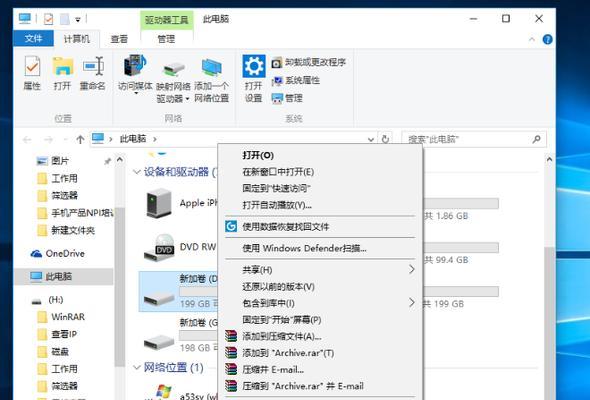Switch to the 管理 ribbon tab
This screenshot has height=400, width=590.
coord(166,39)
